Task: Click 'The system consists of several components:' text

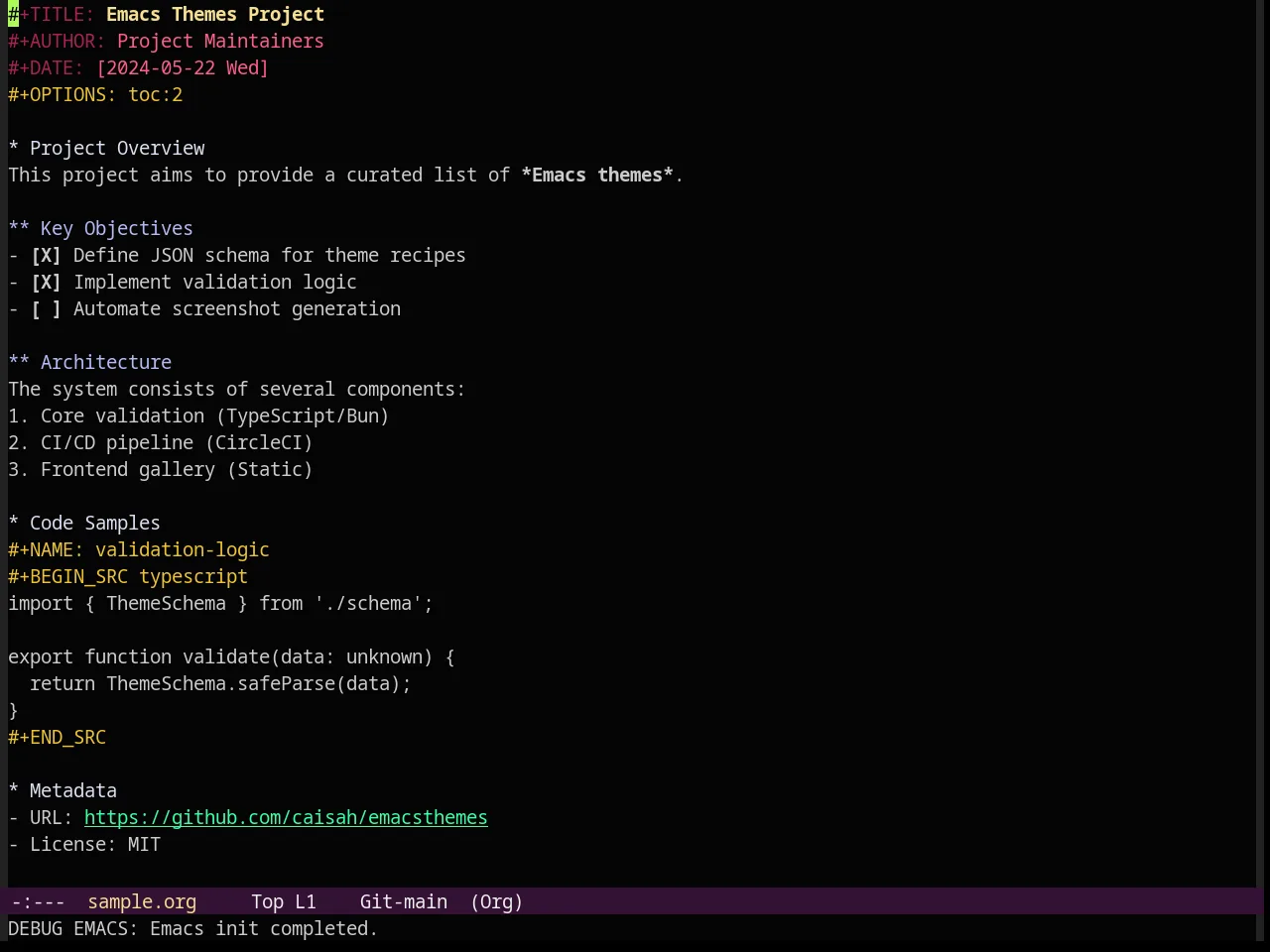Action: point(237,389)
